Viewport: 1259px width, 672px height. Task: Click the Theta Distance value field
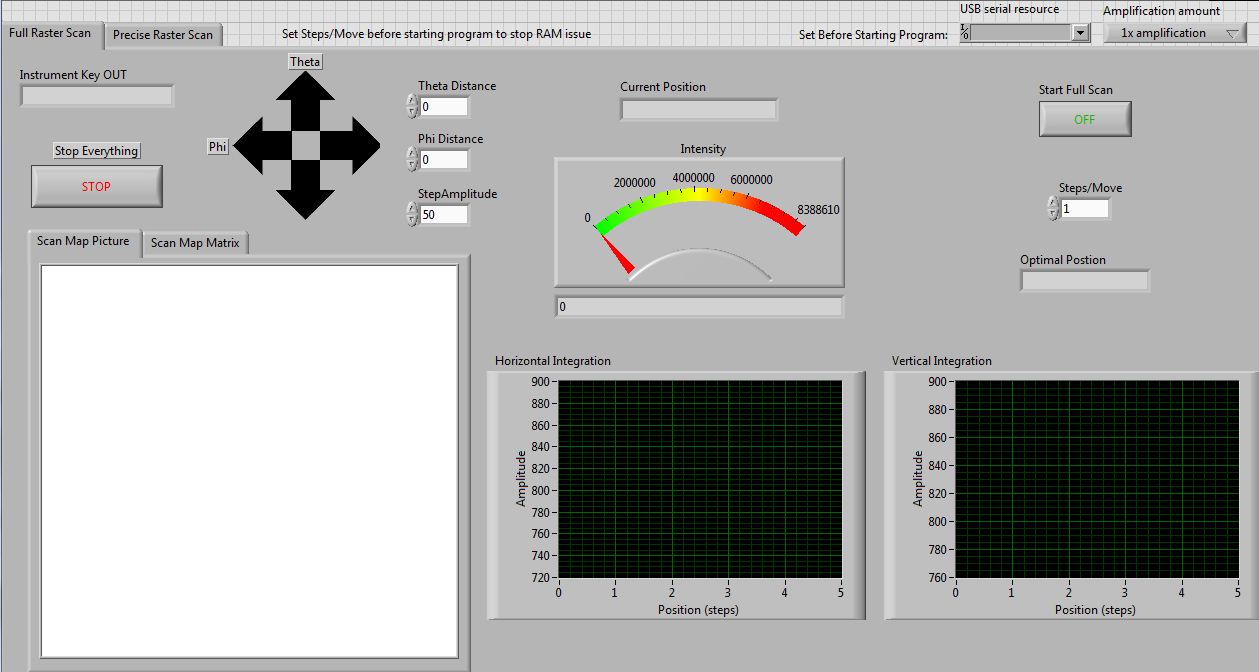pos(443,106)
